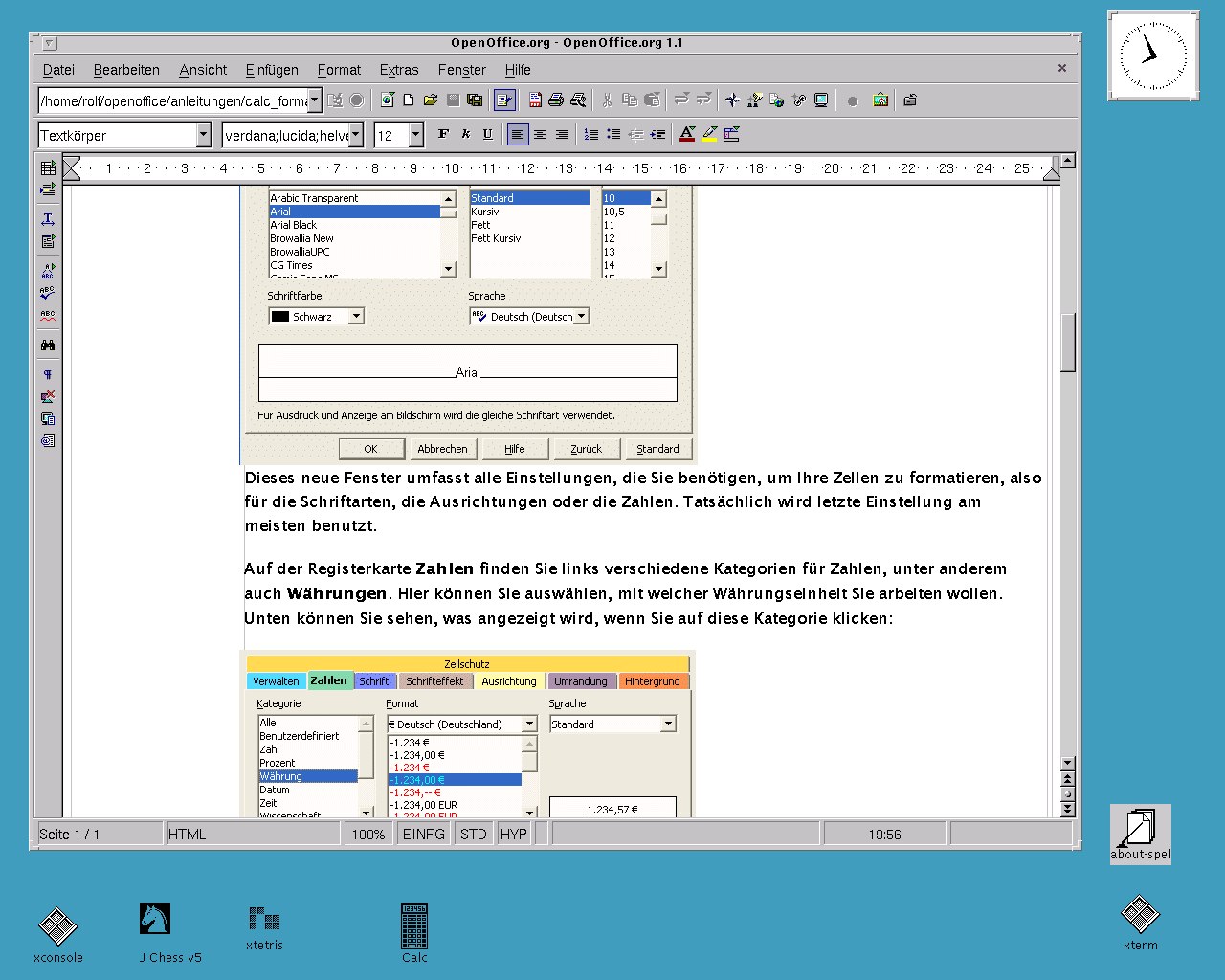Open the font size dropdown showing 12
The height and width of the screenshot is (980, 1225).
tap(416, 135)
